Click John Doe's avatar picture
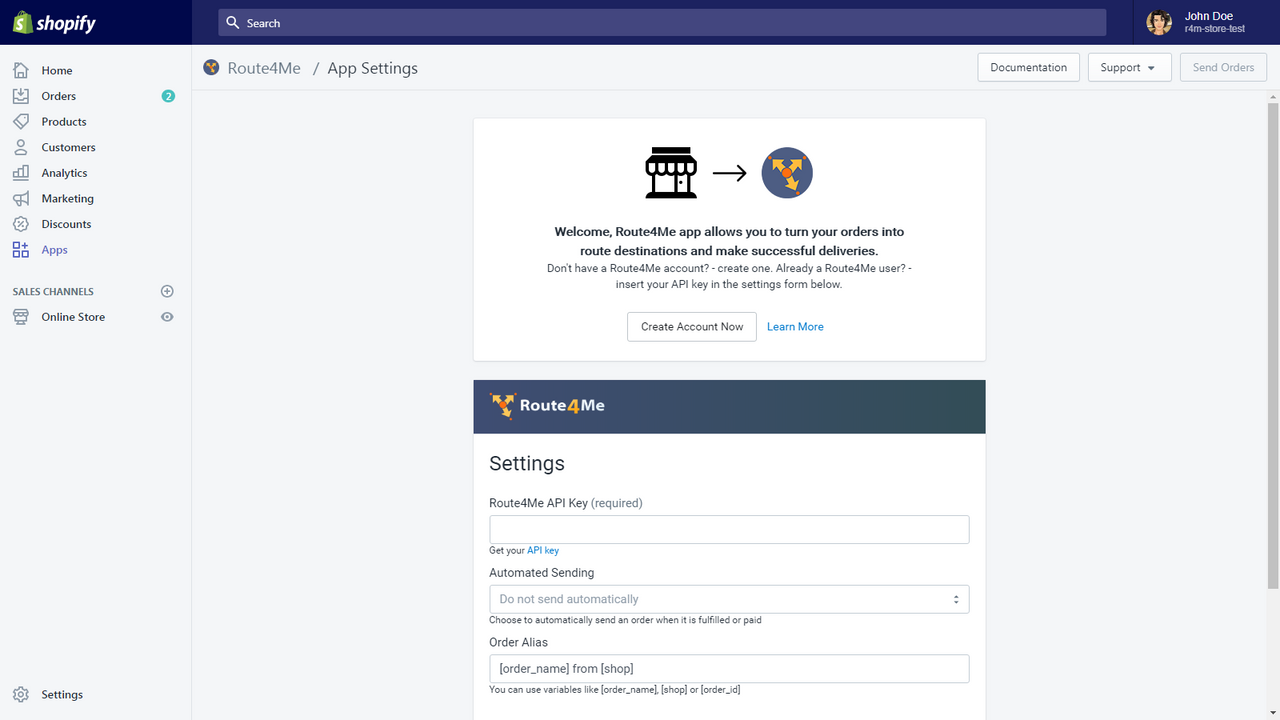This screenshot has height=720, width=1280. (x=1159, y=22)
